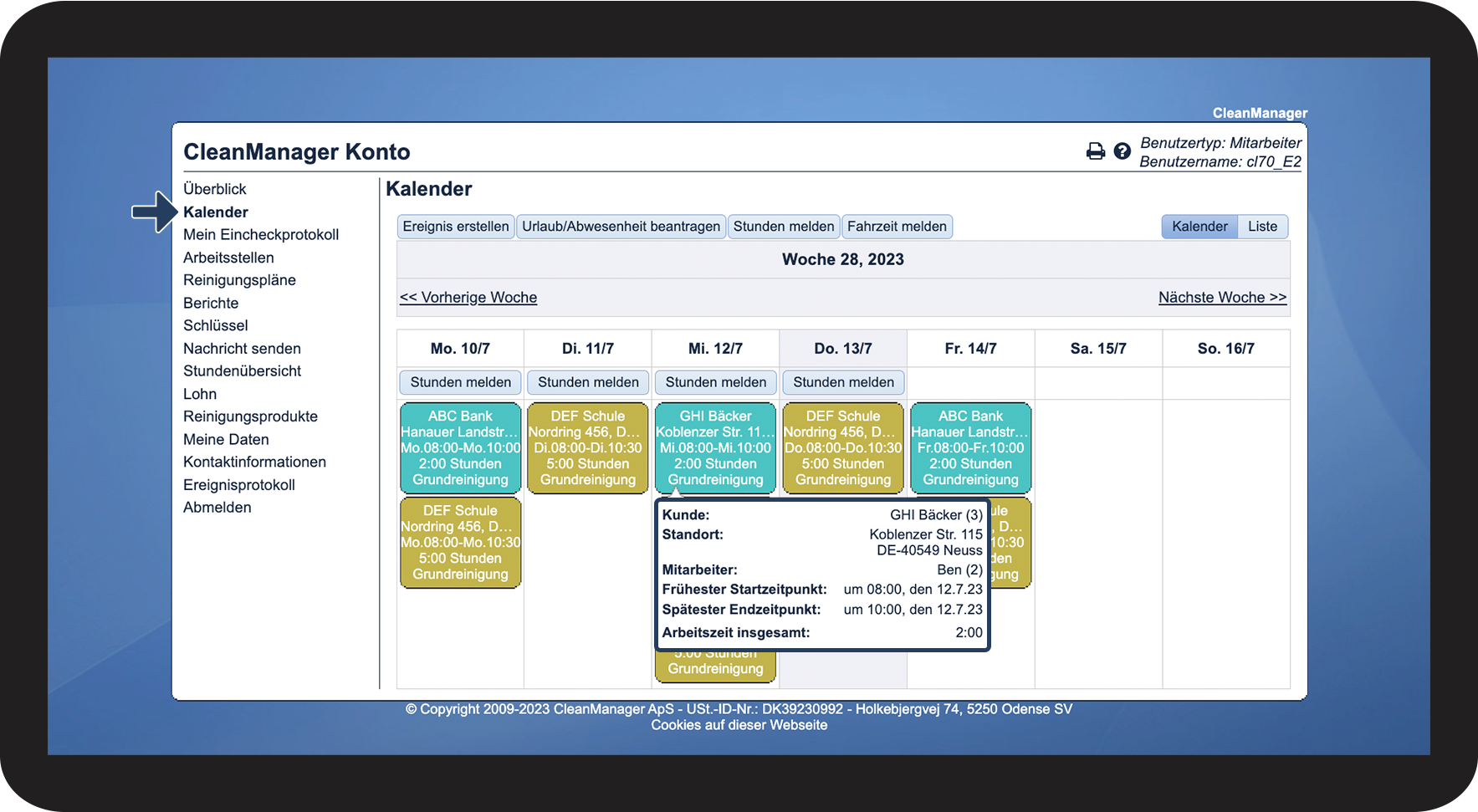Open DEF Schule event on Thursday

[843, 447]
